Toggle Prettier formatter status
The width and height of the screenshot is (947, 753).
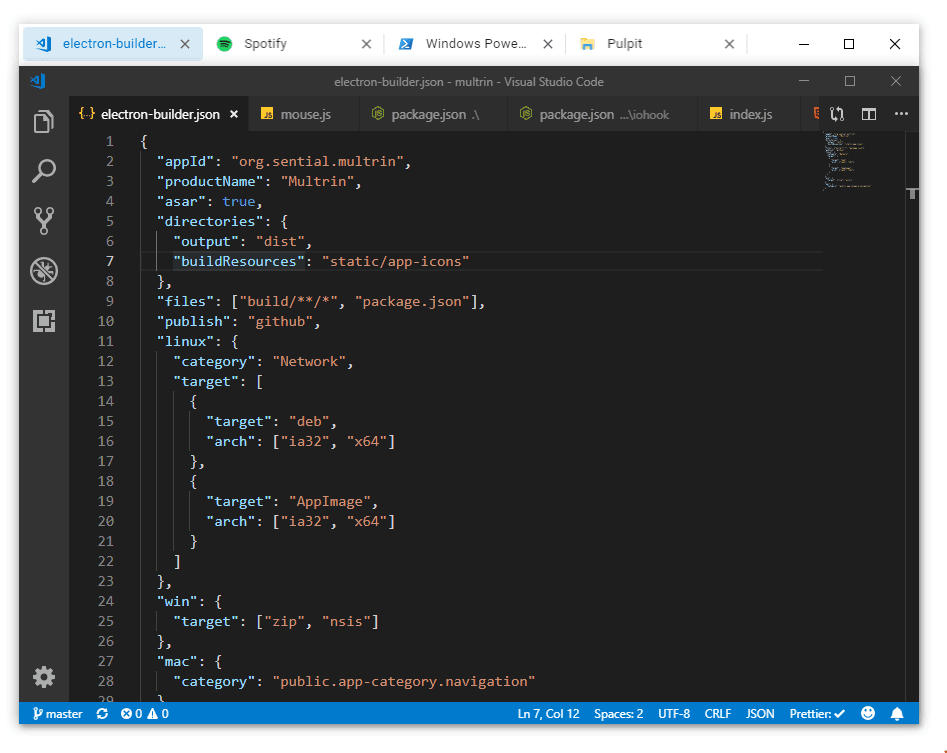click(817, 714)
